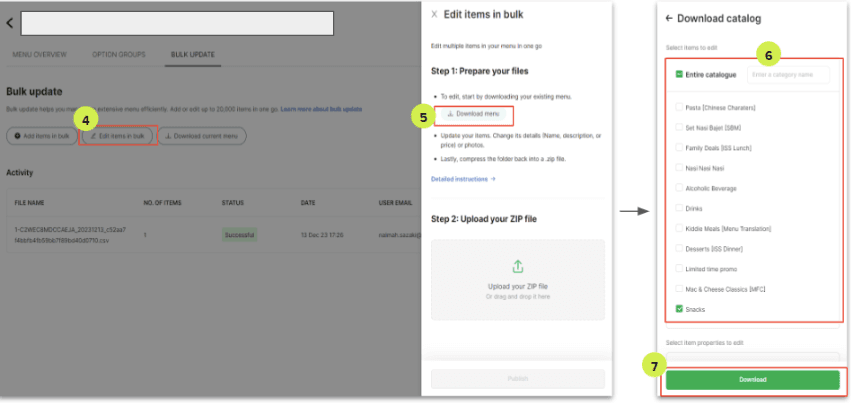Click the Download menu button
Image resolution: width=851 pixels, height=403 pixels.
[473, 114]
